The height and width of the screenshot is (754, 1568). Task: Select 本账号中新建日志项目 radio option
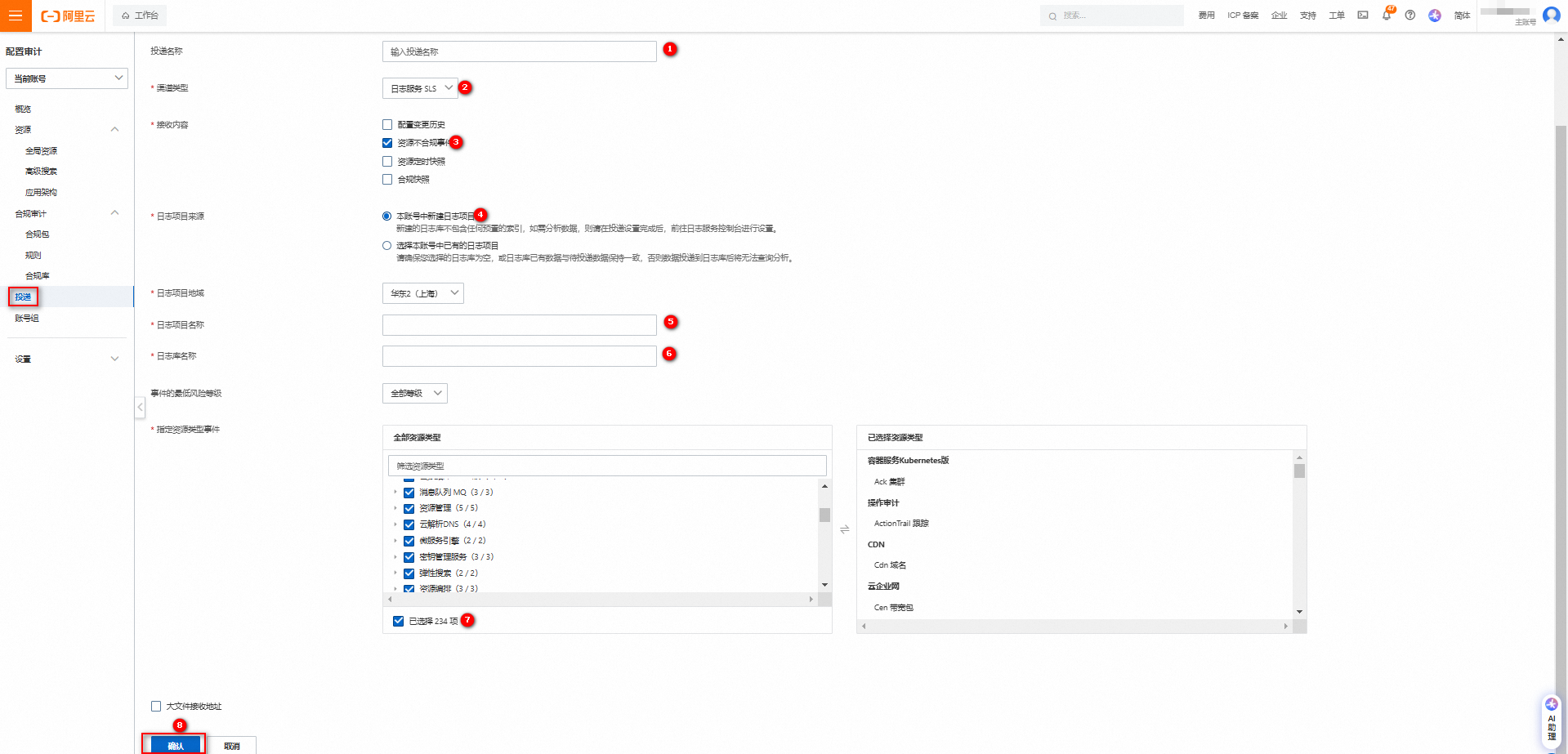click(x=386, y=216)
